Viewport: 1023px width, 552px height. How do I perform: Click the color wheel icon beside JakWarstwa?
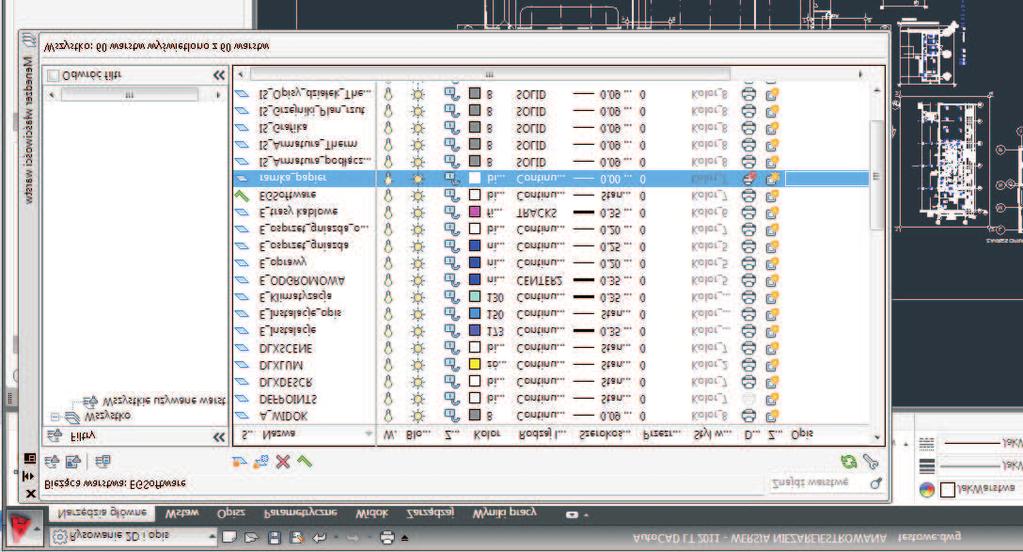[x=926, y=489]
